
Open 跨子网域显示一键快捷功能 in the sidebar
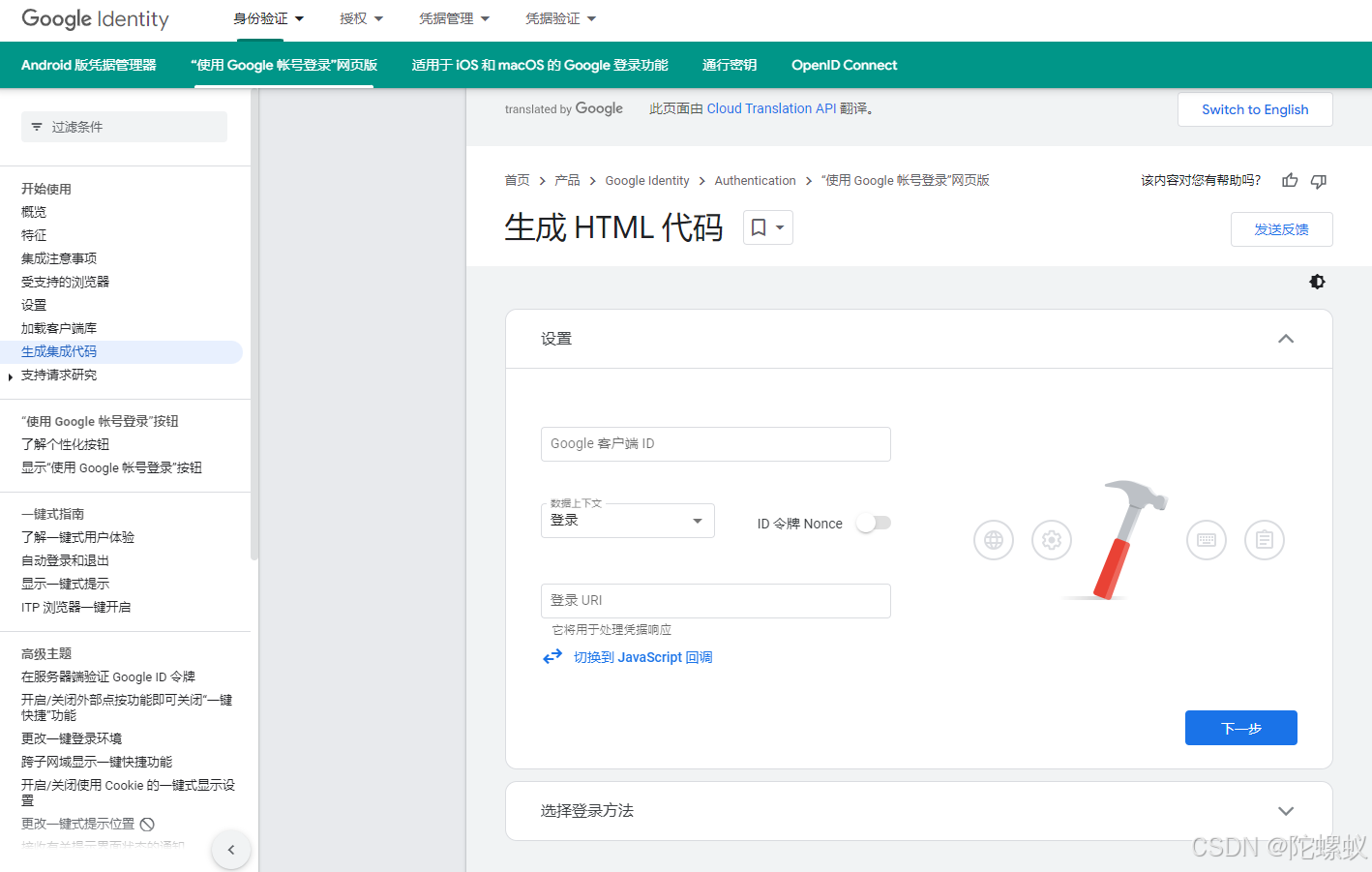(97, 762)
